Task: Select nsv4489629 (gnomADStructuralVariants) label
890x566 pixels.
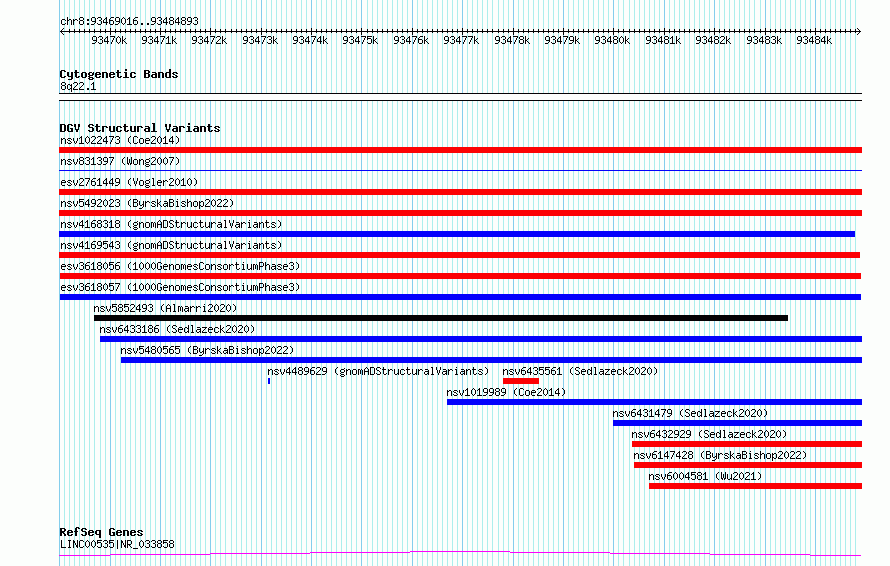Action: [x=378, y=371]
